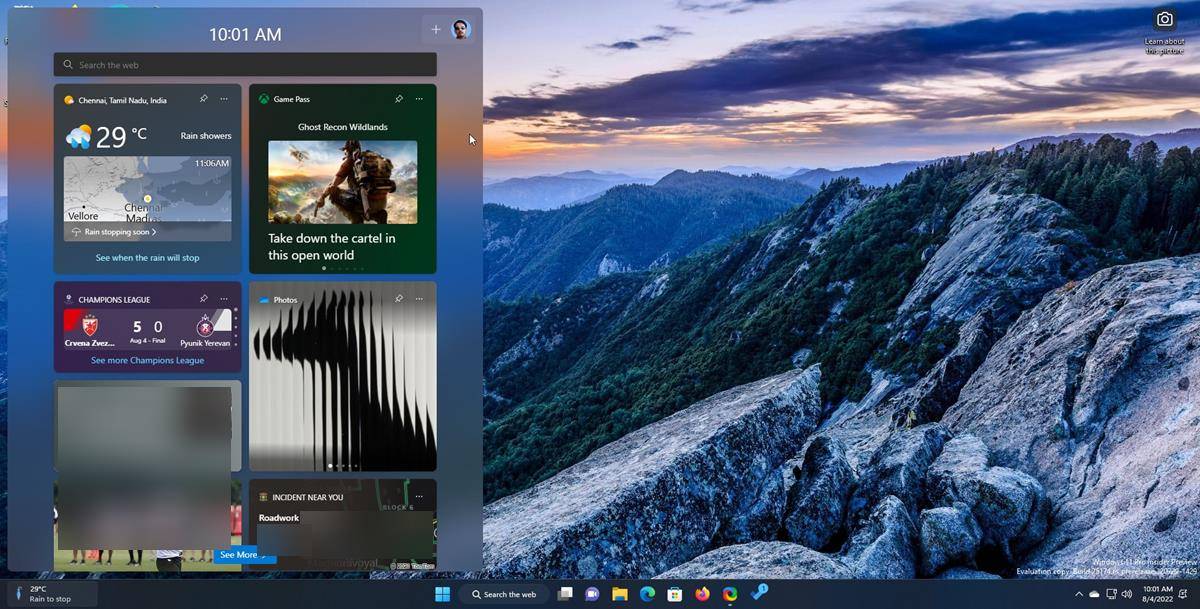Image resolution: width=1200 pixels, height=609 pixels.
Task: Click the Incident Near You warning icon
Action: [x=261, y=497]
